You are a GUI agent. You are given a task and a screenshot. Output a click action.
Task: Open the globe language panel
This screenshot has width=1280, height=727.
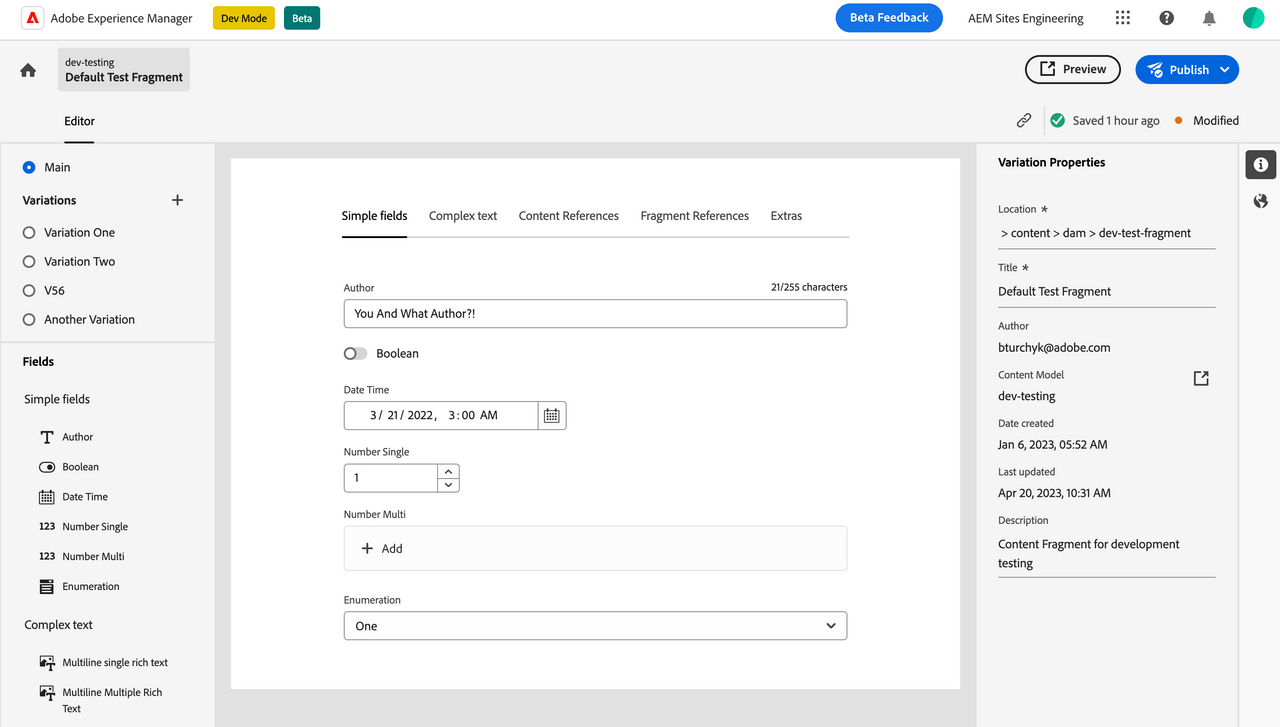click(x=1260, y=201)
